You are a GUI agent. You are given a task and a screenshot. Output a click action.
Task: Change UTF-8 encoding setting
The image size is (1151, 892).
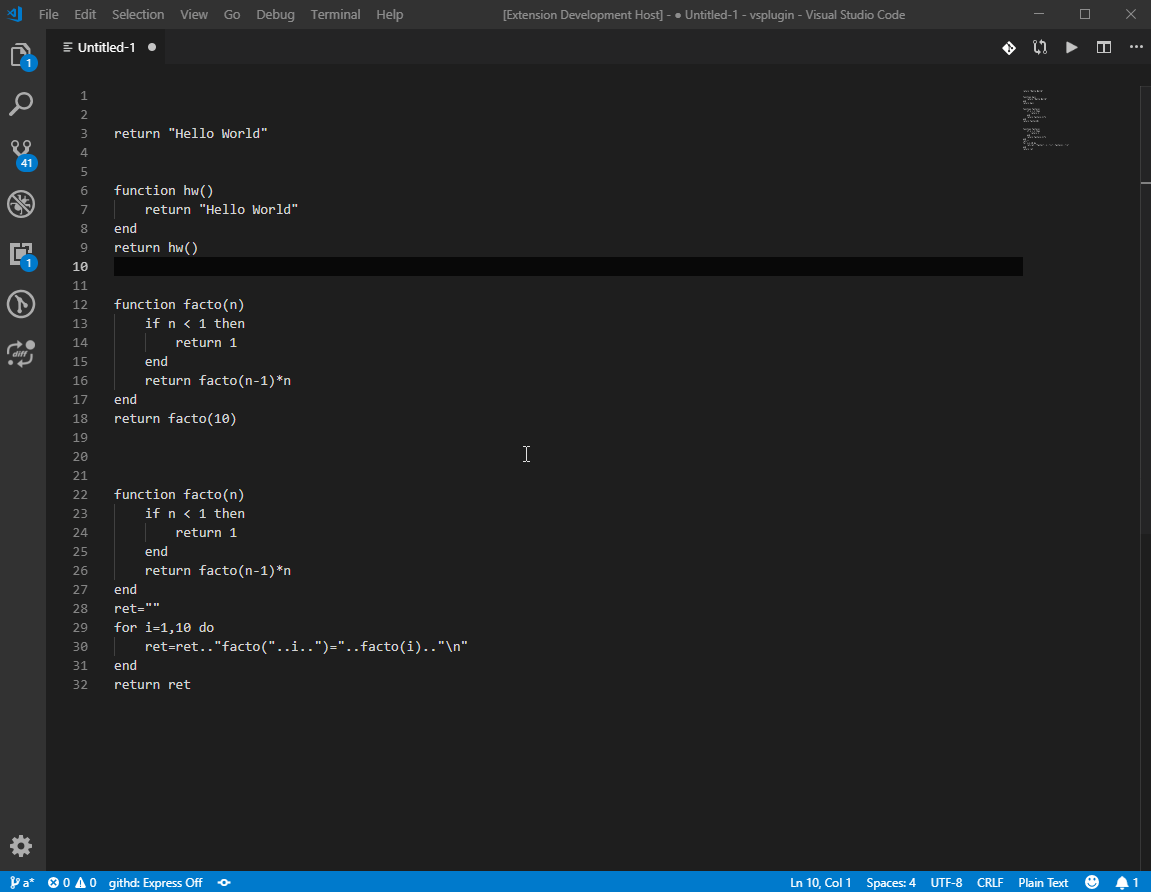(x=946, y=883)
